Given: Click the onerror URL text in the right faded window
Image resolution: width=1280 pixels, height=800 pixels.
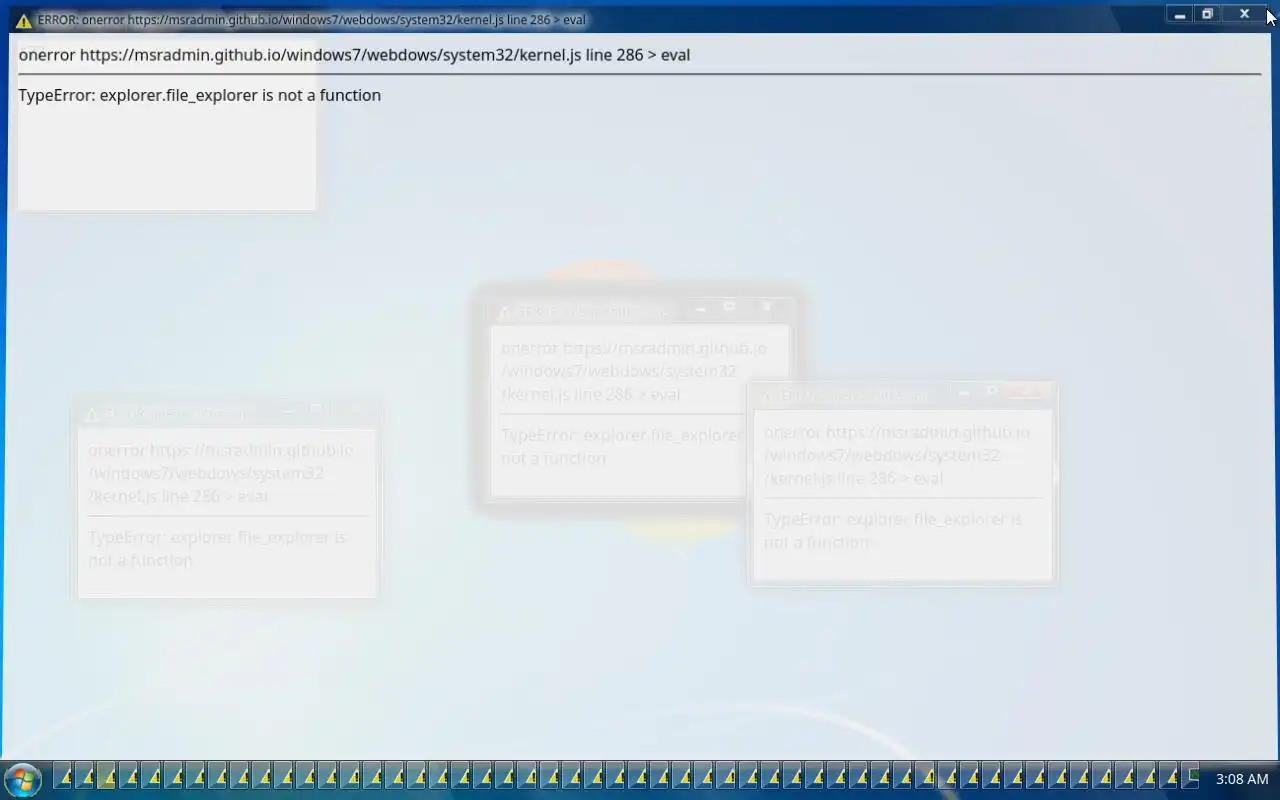Looking at the screenshot, I should 897,455.
